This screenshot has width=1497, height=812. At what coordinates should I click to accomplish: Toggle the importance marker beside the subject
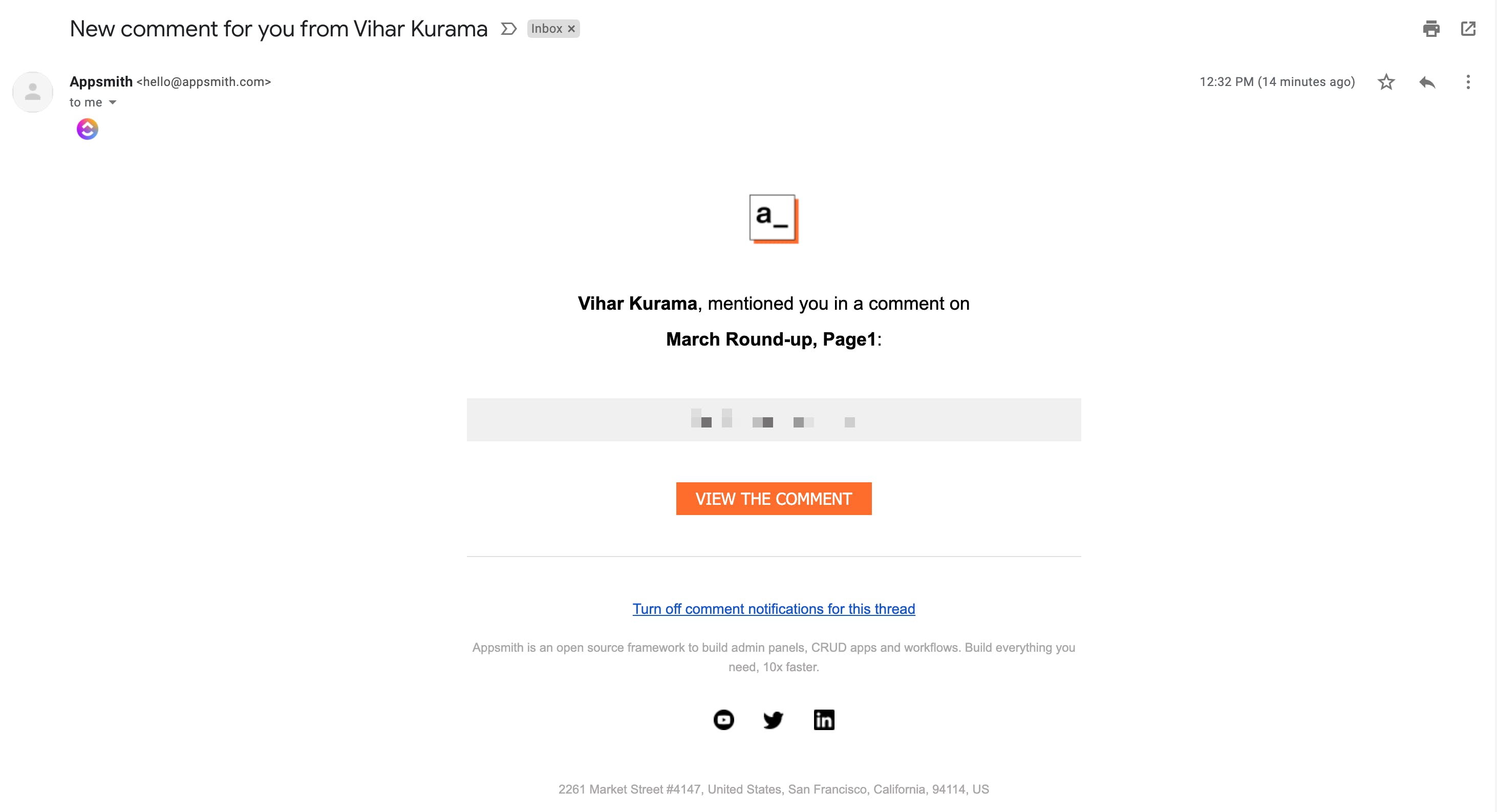pyautogui.click(x=508, y=29)
